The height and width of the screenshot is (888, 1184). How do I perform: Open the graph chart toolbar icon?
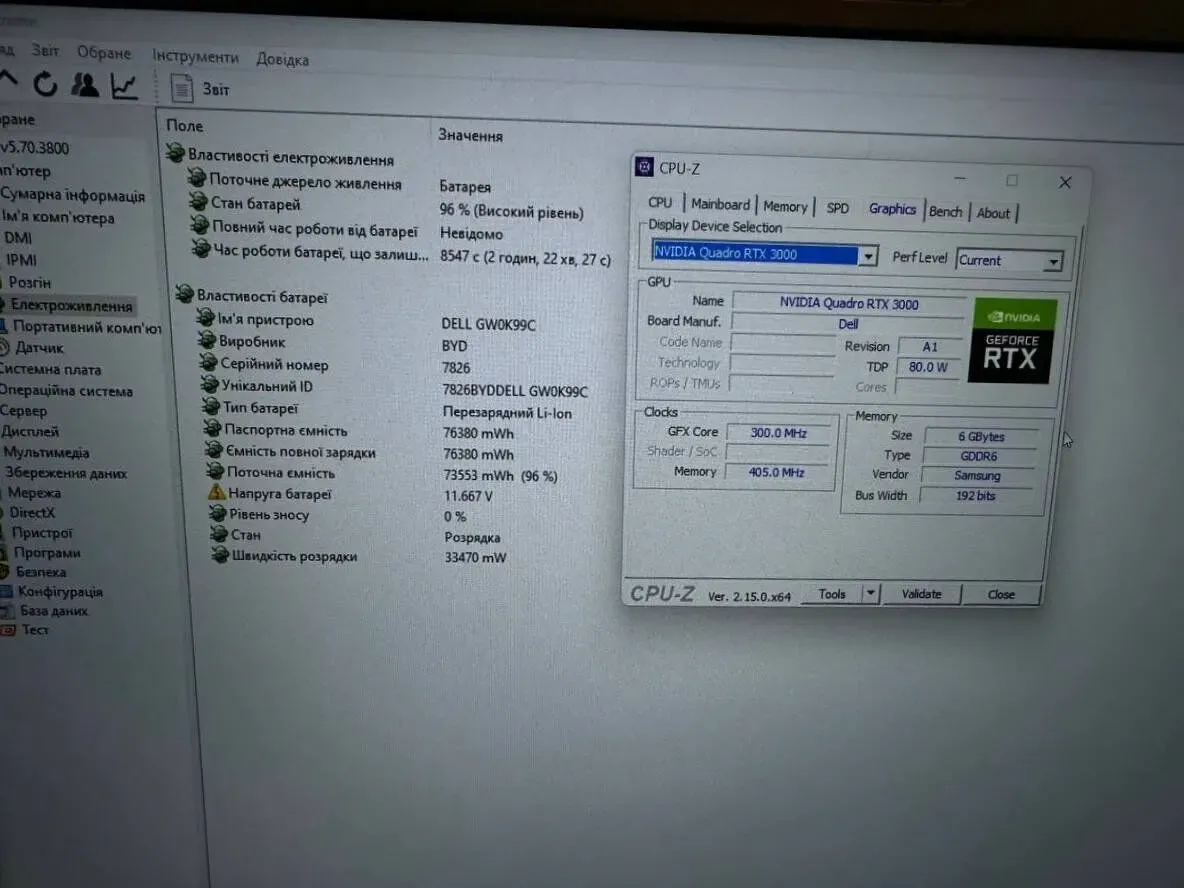pyautogui.click(x=124, y=87)
